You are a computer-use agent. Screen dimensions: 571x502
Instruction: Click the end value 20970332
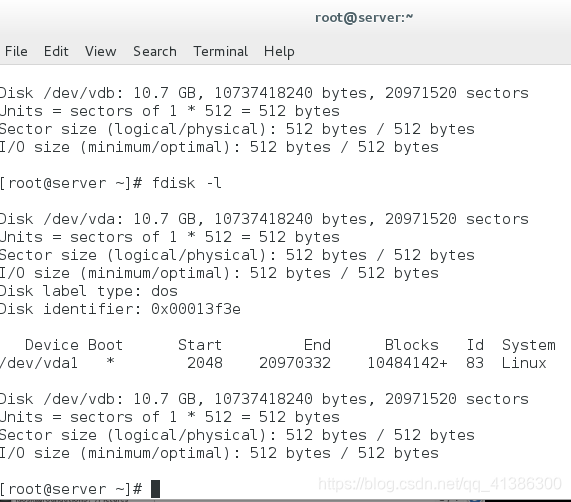(295, 363)
